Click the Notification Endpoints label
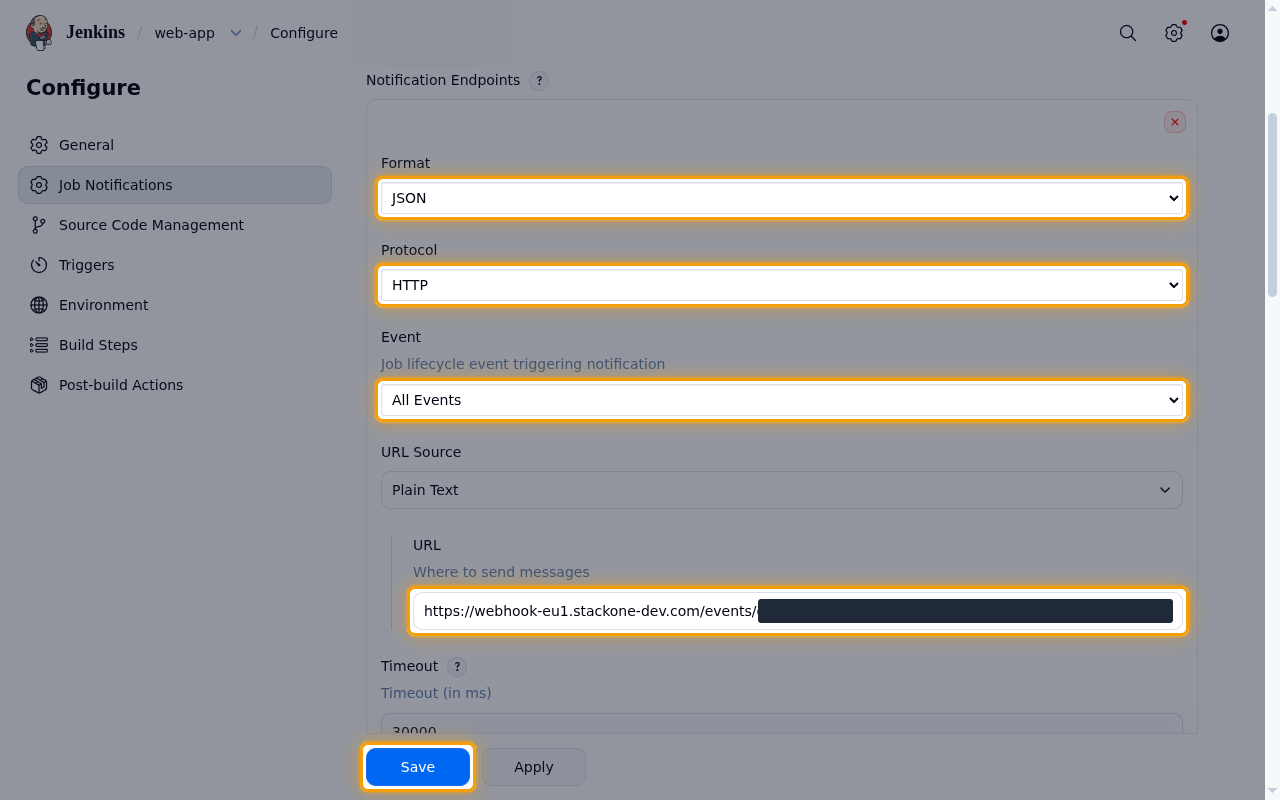 point(443,80)
